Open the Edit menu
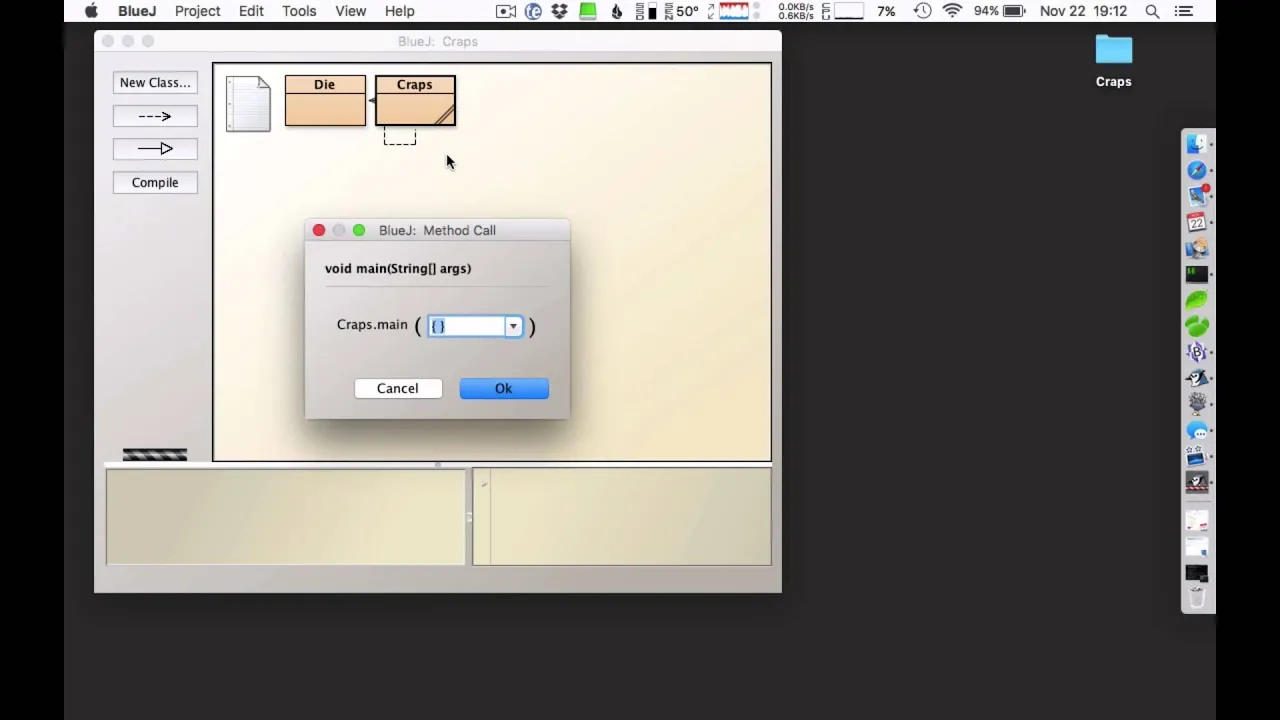1280x720 pixels. [x=251, y=11]
